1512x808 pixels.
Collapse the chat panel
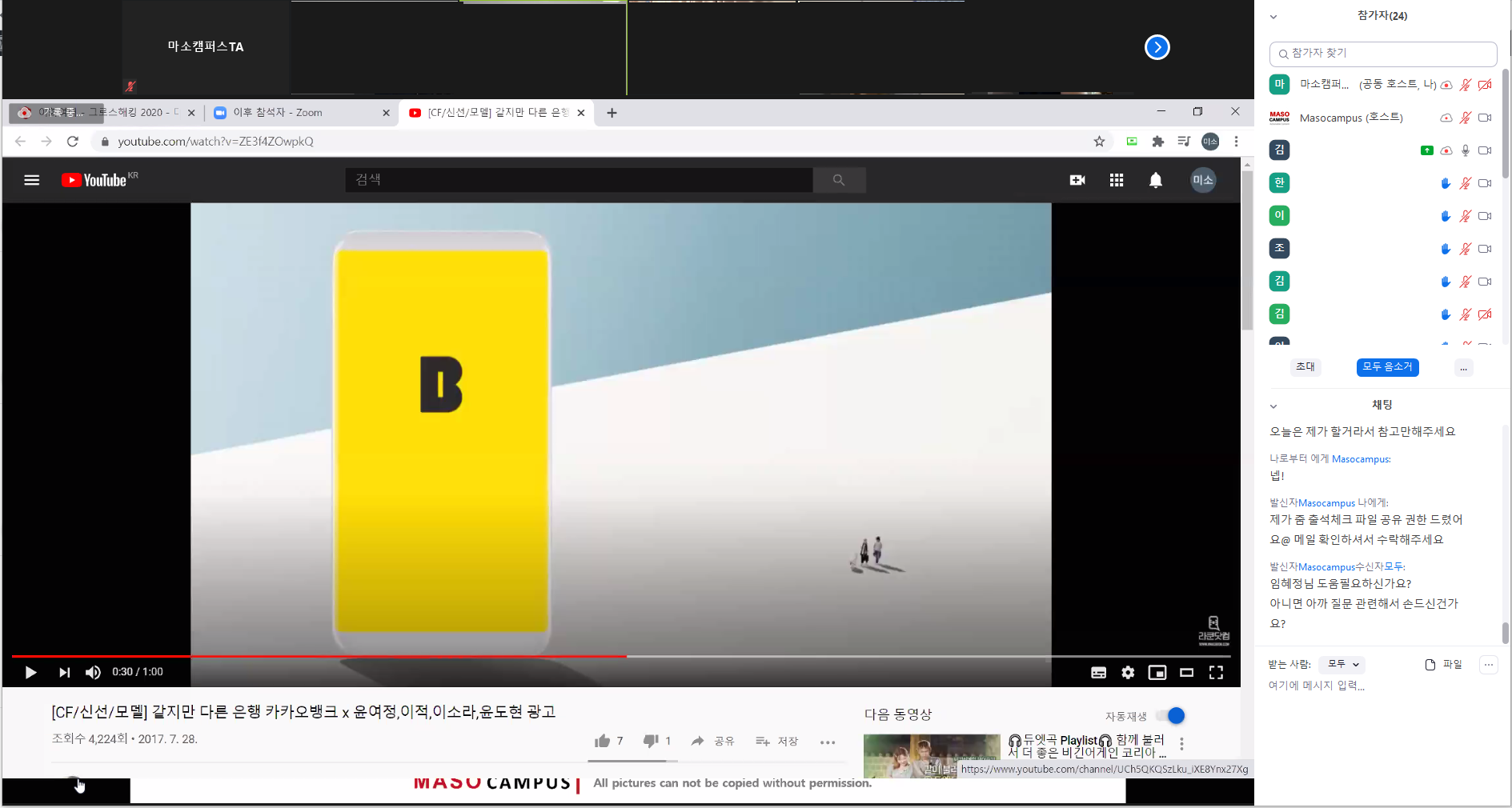point(1273,406)
